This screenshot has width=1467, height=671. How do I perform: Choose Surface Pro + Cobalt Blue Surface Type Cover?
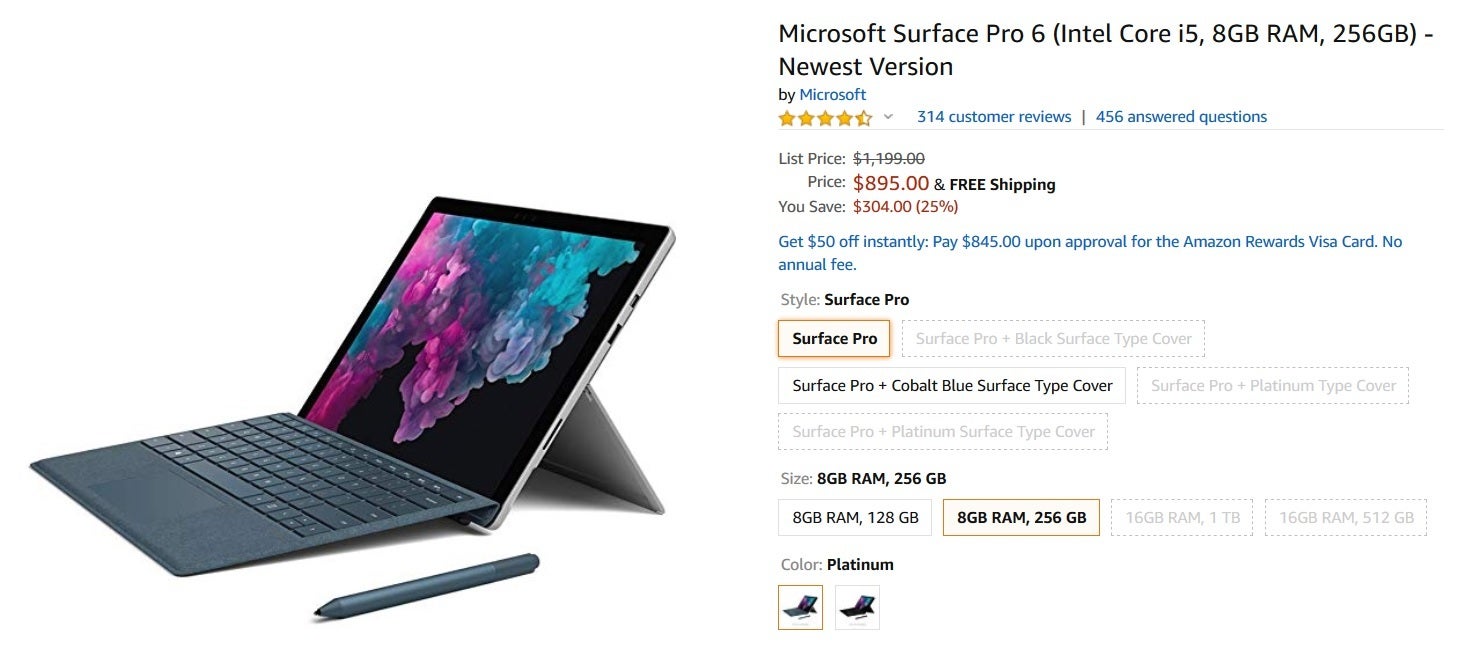click(952, 385)
